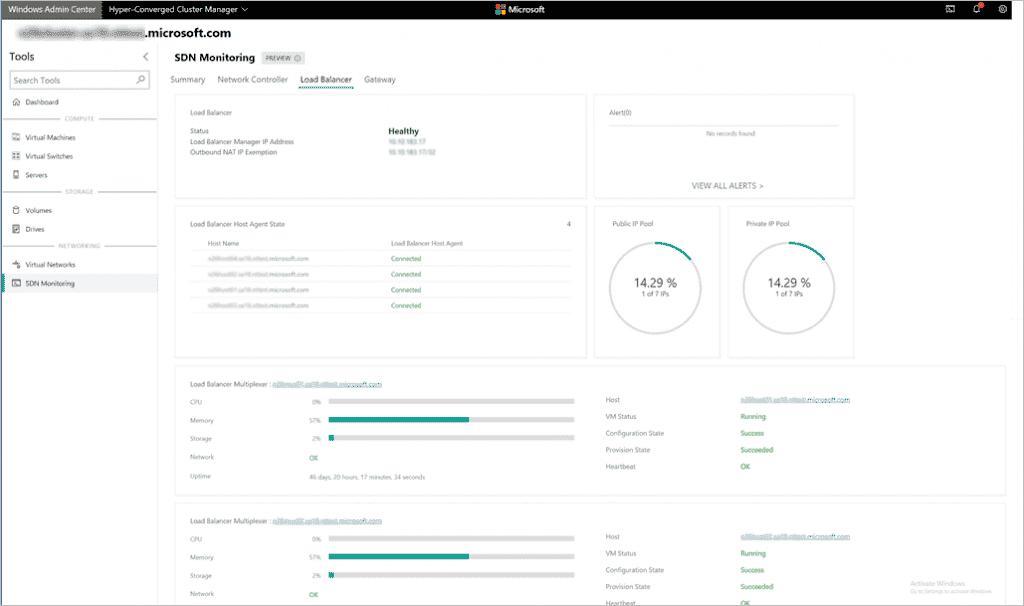Click VIEW ALL ALERTS link

728,186
